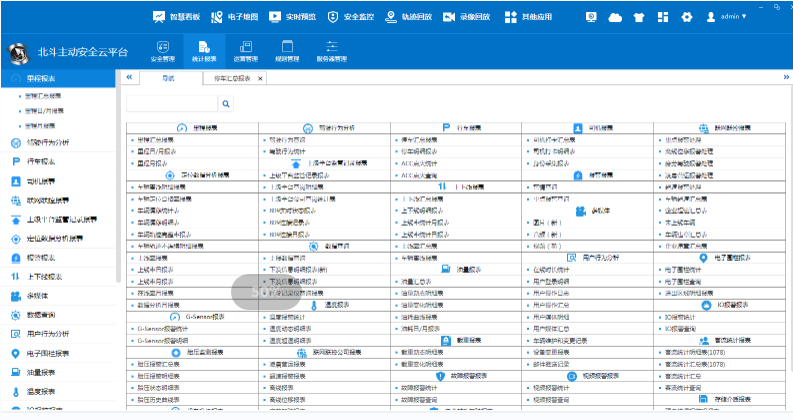Screen dimensions: 793x420
Task: Open the skin theme shirt icon
Action: pos(637,17)
